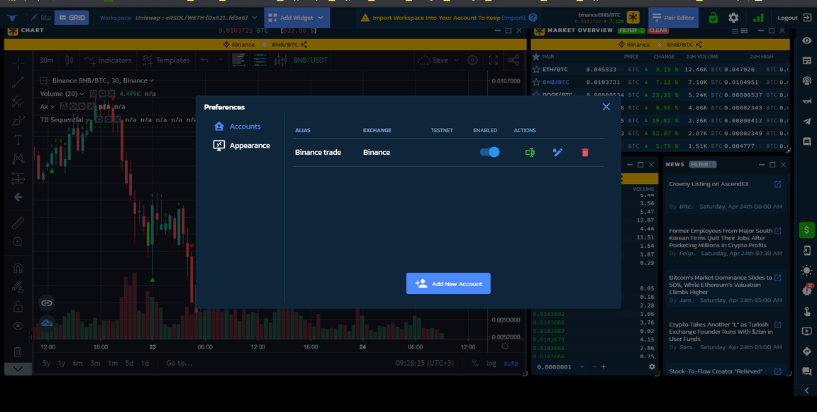Image resolution: width=817 pixels, height=412 pixels.
Task: Click the paper plane icon in right sidebar
Action: [807, 121]
